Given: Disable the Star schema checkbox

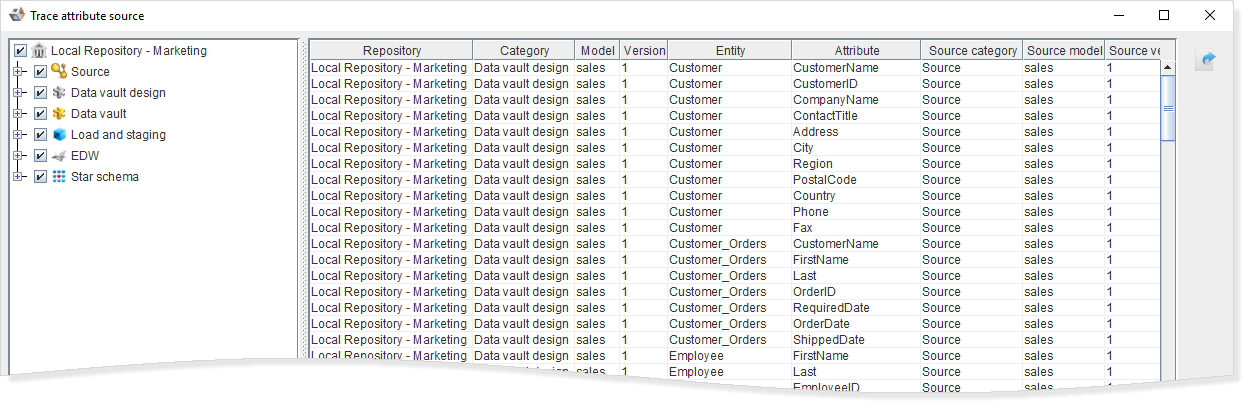Looking at the screenshot, I should tap(40, 177).
